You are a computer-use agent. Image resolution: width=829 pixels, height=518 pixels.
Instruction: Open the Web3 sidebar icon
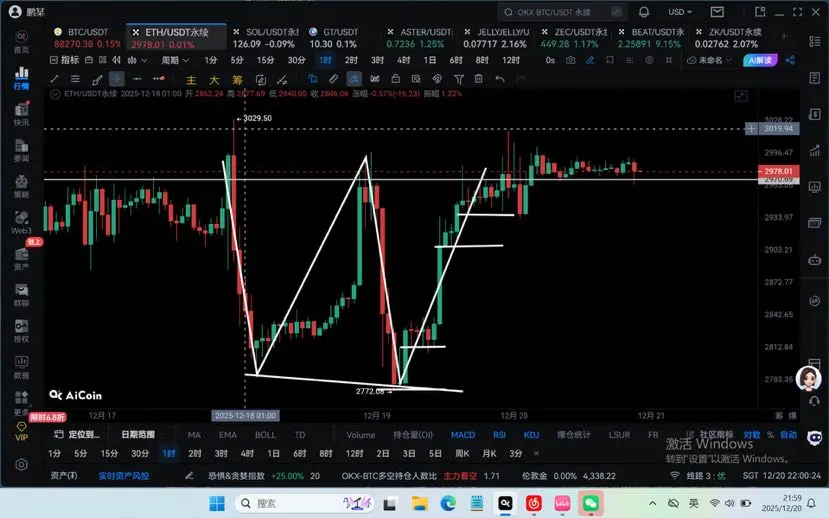(21, 222)
